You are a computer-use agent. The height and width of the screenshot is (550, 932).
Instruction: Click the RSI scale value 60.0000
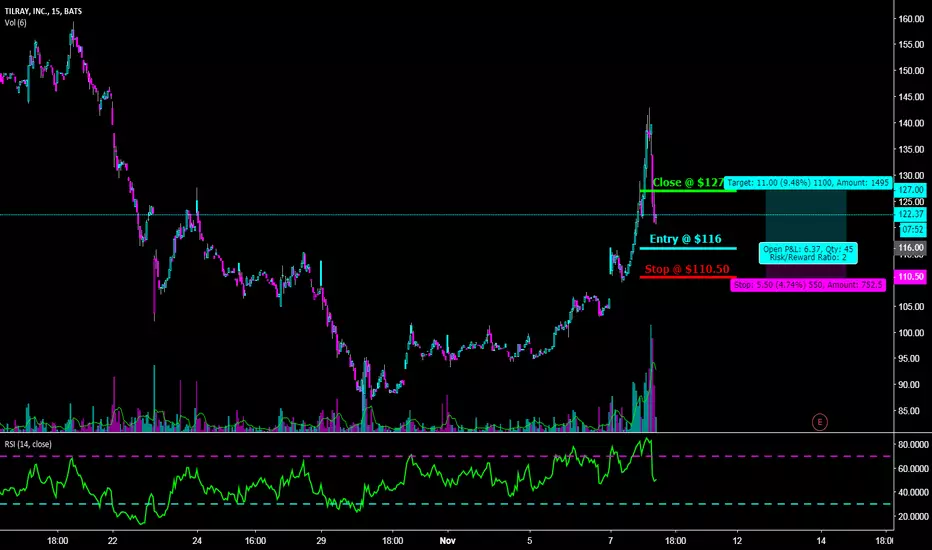913,469
